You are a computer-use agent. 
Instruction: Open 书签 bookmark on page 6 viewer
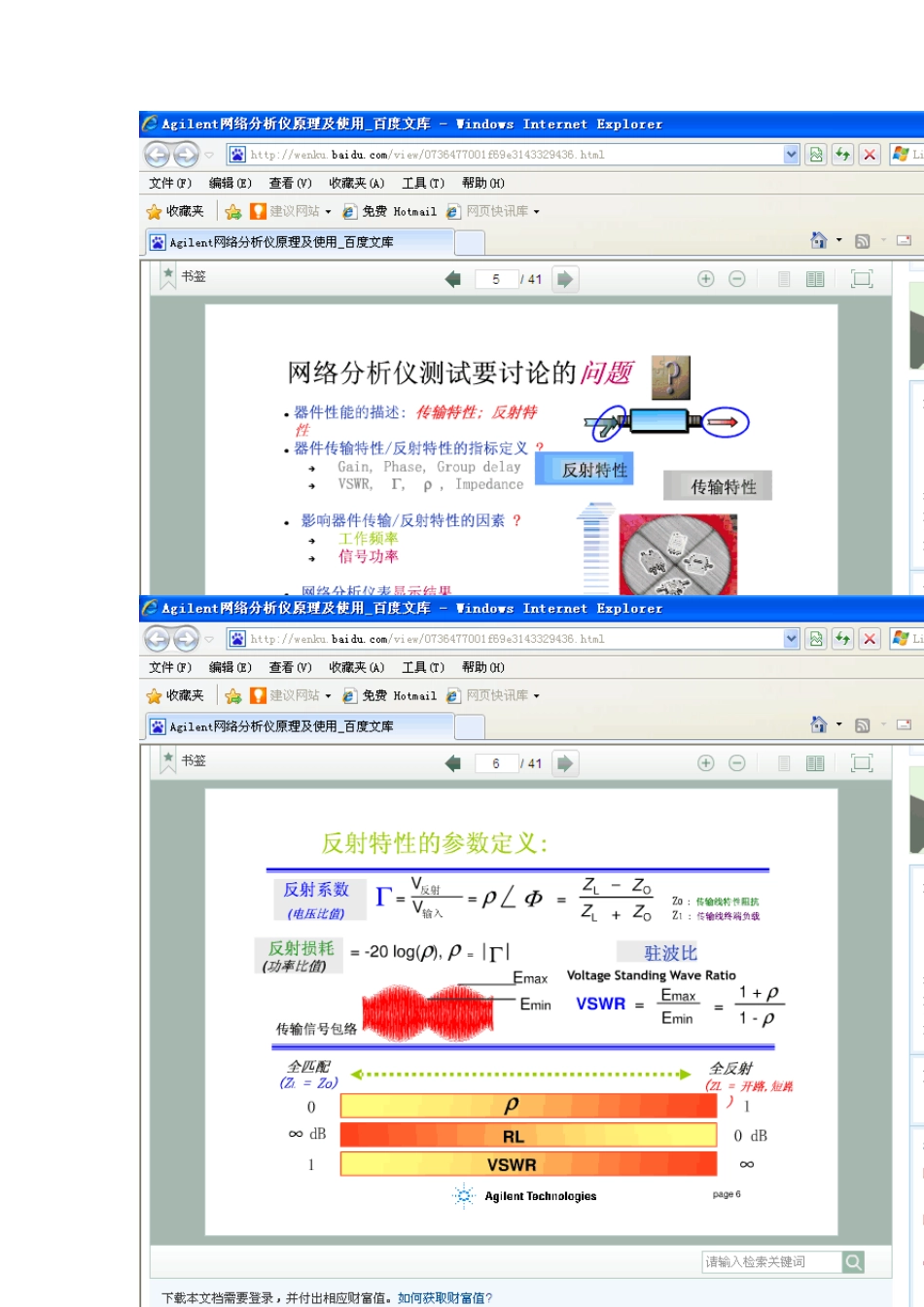point(184,760)
